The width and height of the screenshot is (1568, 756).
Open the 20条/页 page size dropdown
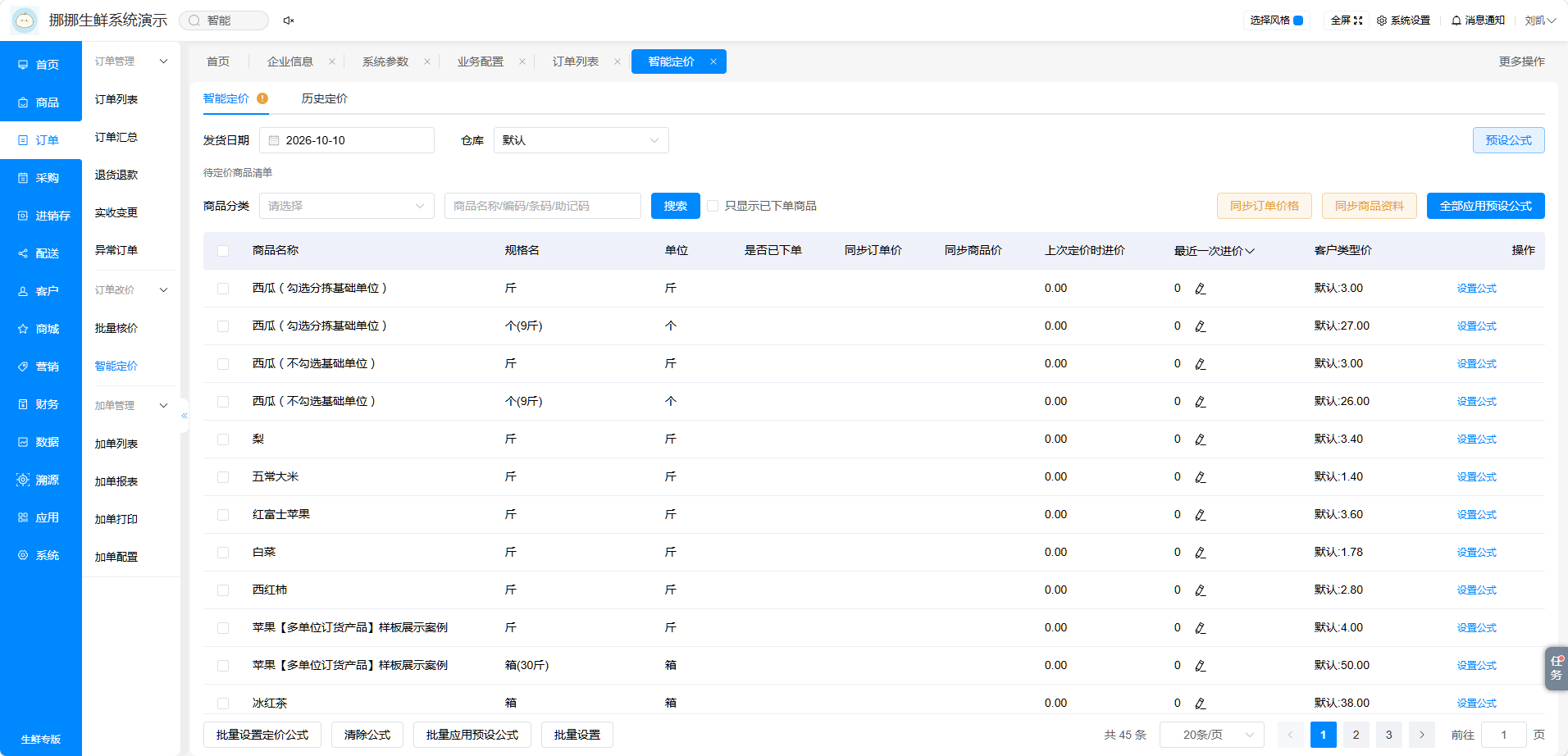coord(1211,735)
